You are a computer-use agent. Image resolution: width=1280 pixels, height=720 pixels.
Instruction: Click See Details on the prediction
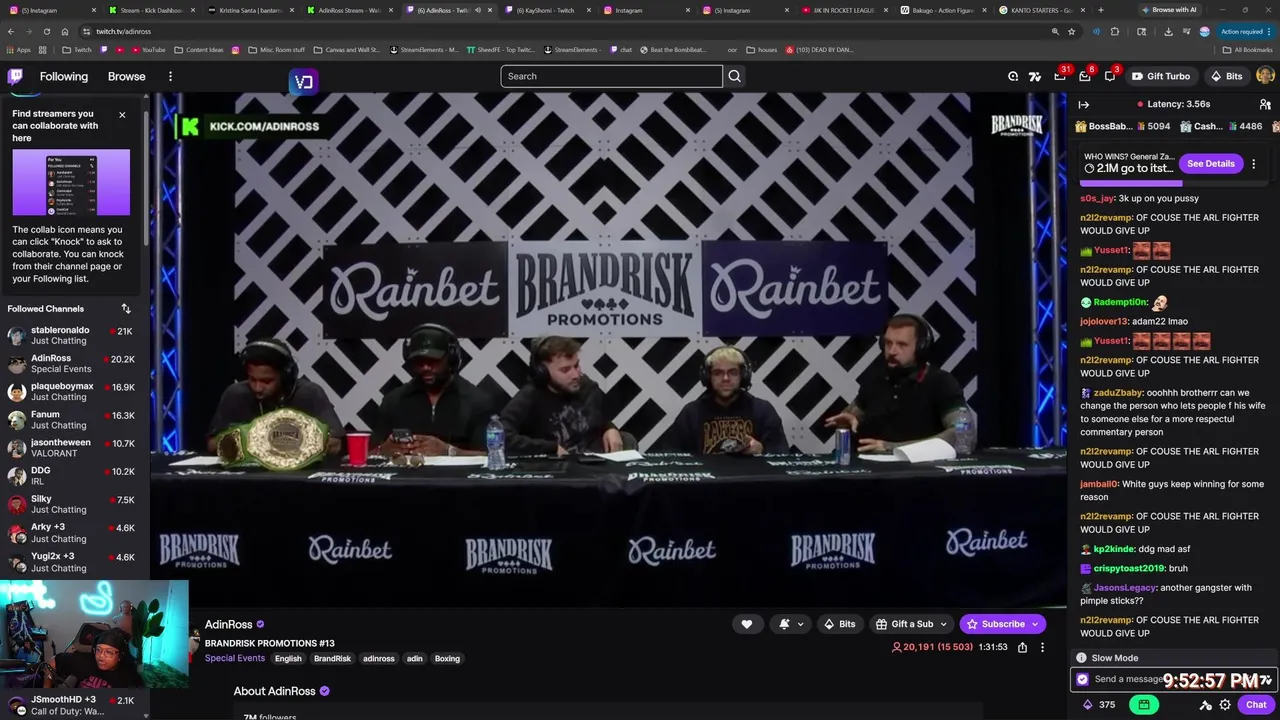tap(1210, 163)
